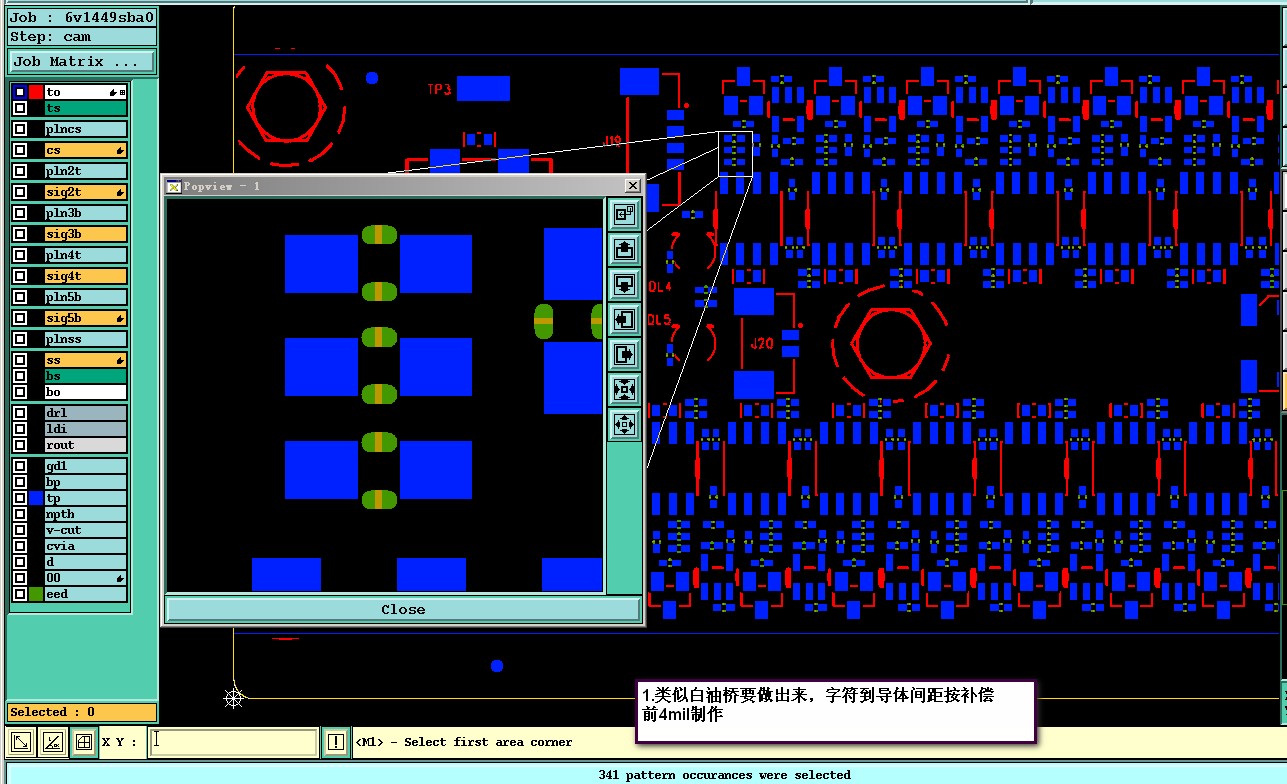Click the diagonal arrow coordinate-mode icon
This screenshot has width=1287, height=784.
(x=21, y=742)
